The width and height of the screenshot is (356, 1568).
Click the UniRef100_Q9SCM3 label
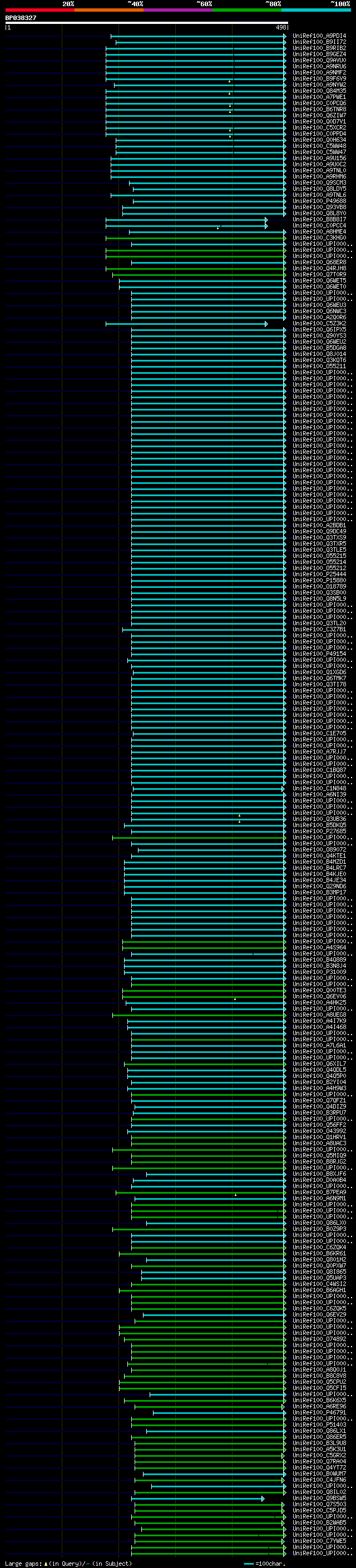click(319, 182)
